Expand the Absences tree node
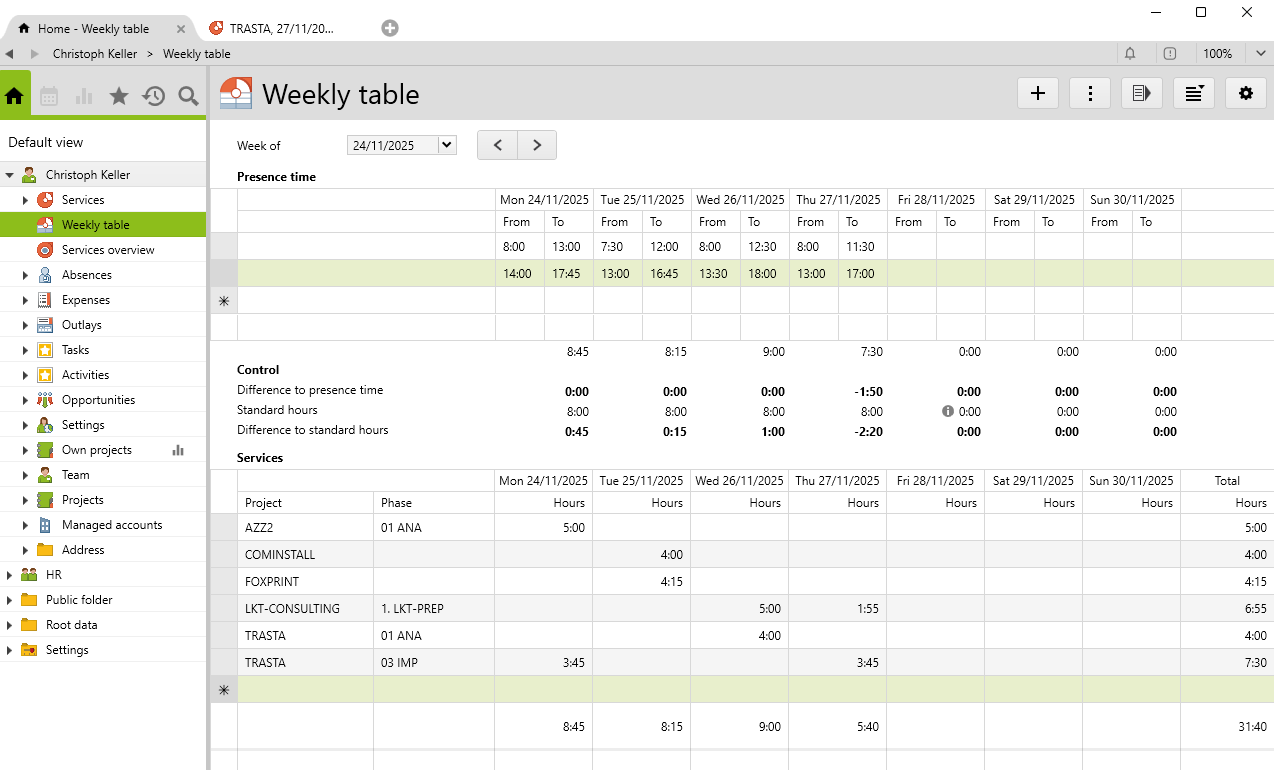 (x=26, y=275)
